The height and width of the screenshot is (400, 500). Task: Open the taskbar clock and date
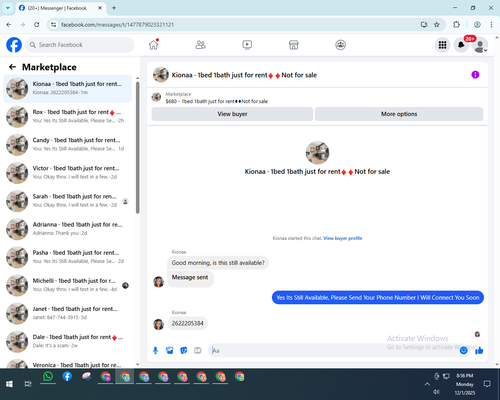(465, 384)
